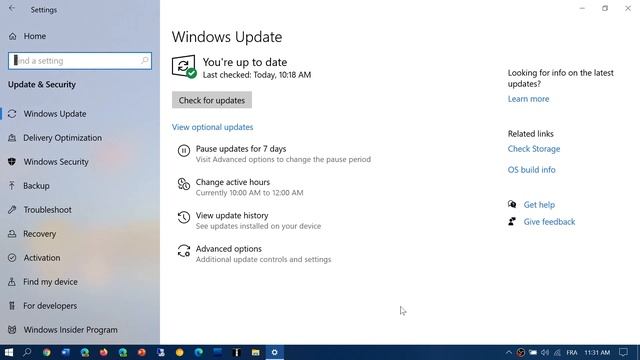
Task: Click "Last checked: Today, 10:18 AM" text
Action: pos(257,75)
